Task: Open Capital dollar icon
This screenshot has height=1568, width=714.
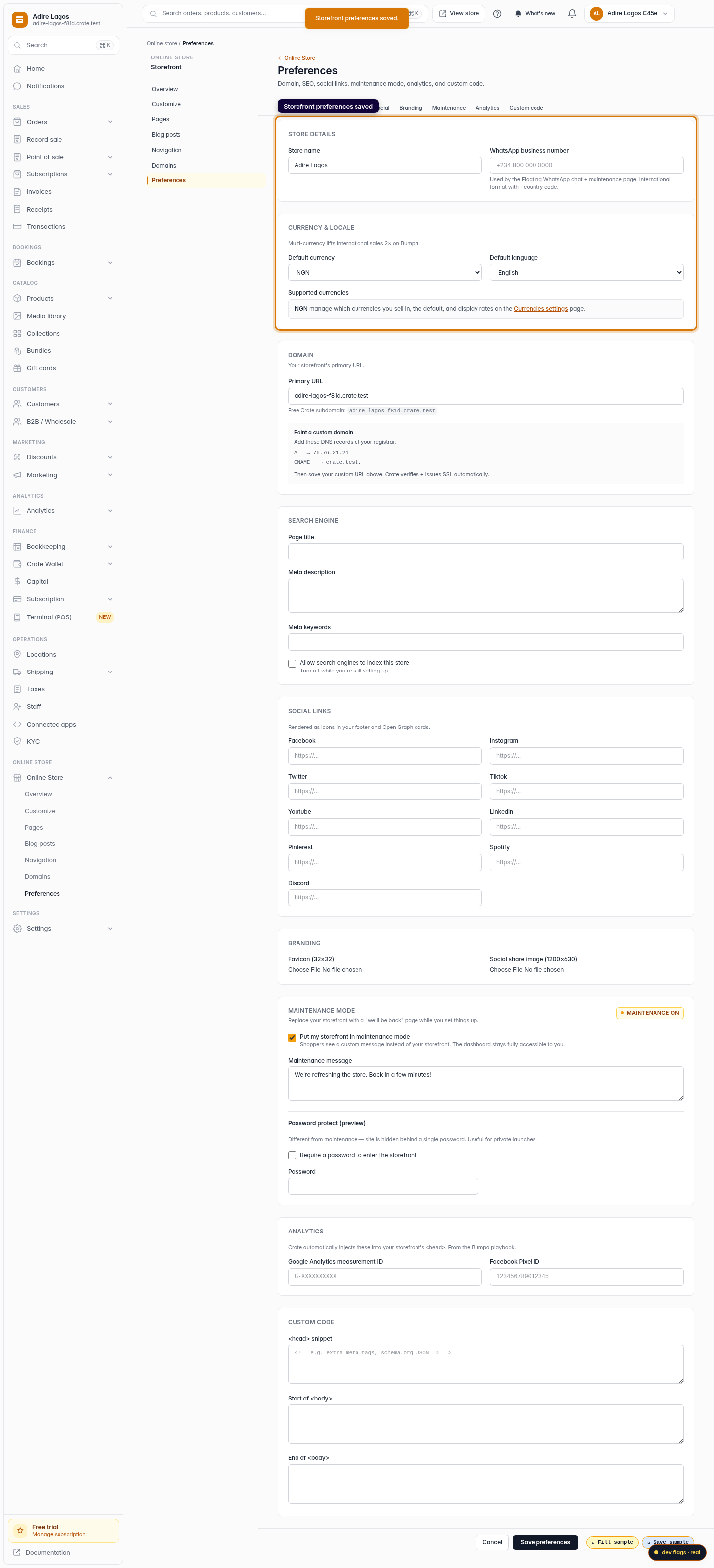Action: click(17, 581)
